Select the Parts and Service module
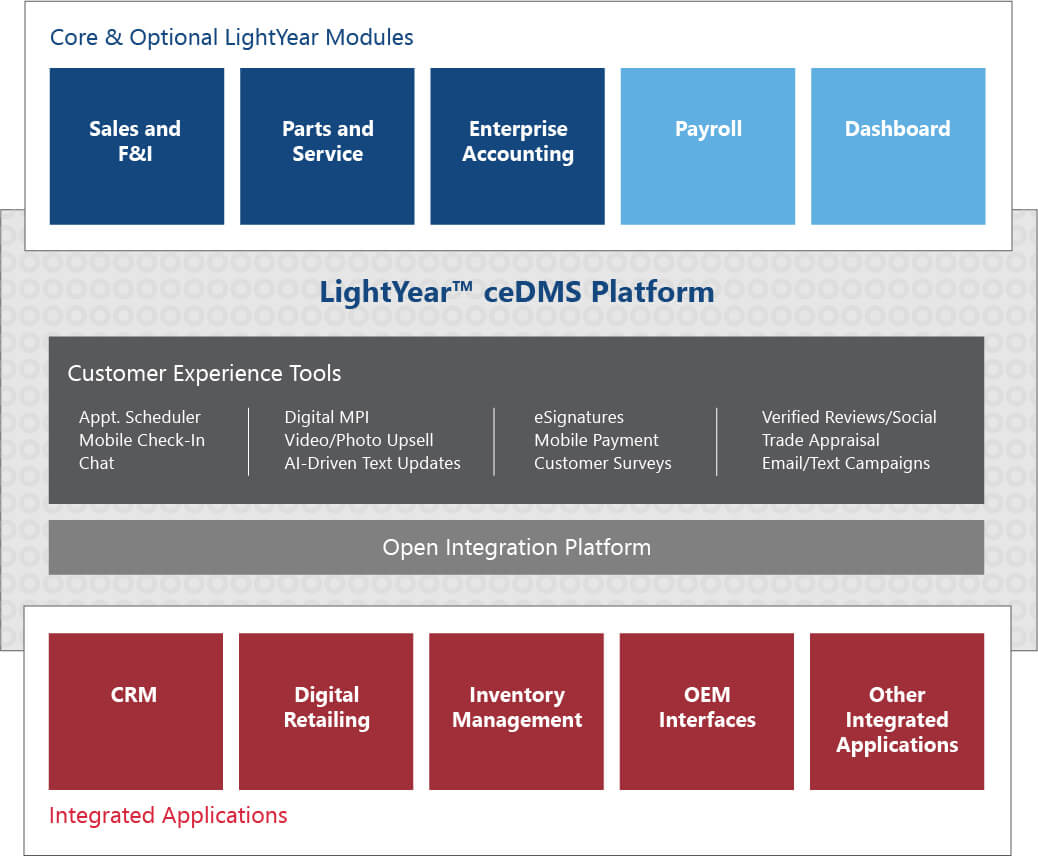The image size is (1038, 857). pyautogui.click(x=327, y=146)
